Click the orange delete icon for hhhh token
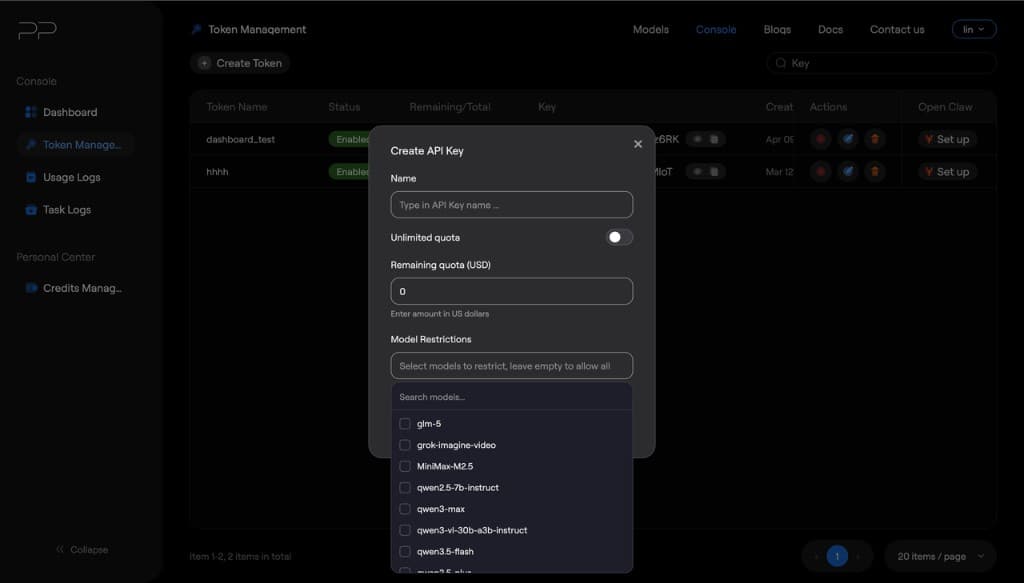 pyautogui.click(x=874, y=172)
